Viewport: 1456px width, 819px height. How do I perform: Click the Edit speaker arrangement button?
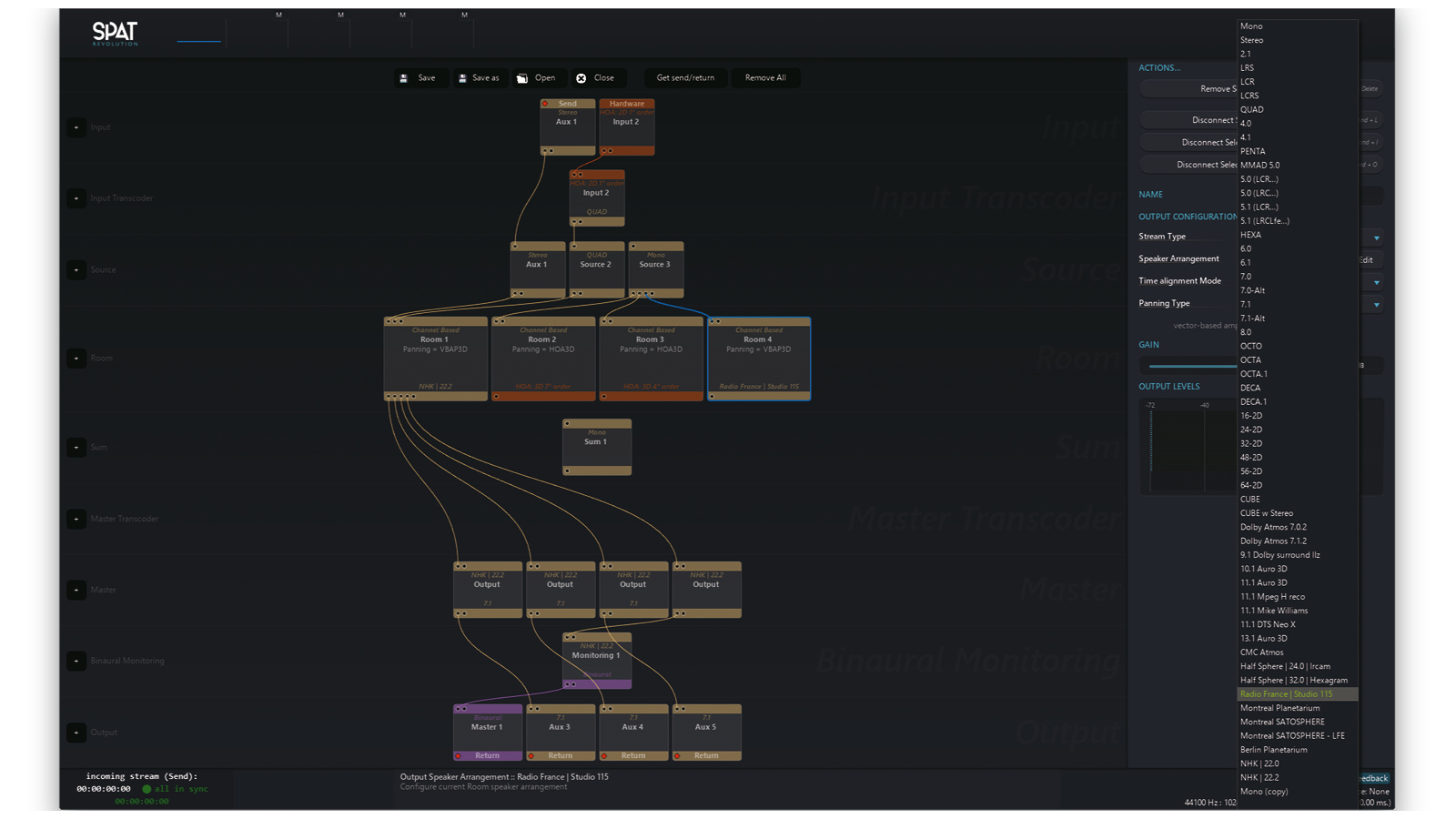tap(1367, 260)
